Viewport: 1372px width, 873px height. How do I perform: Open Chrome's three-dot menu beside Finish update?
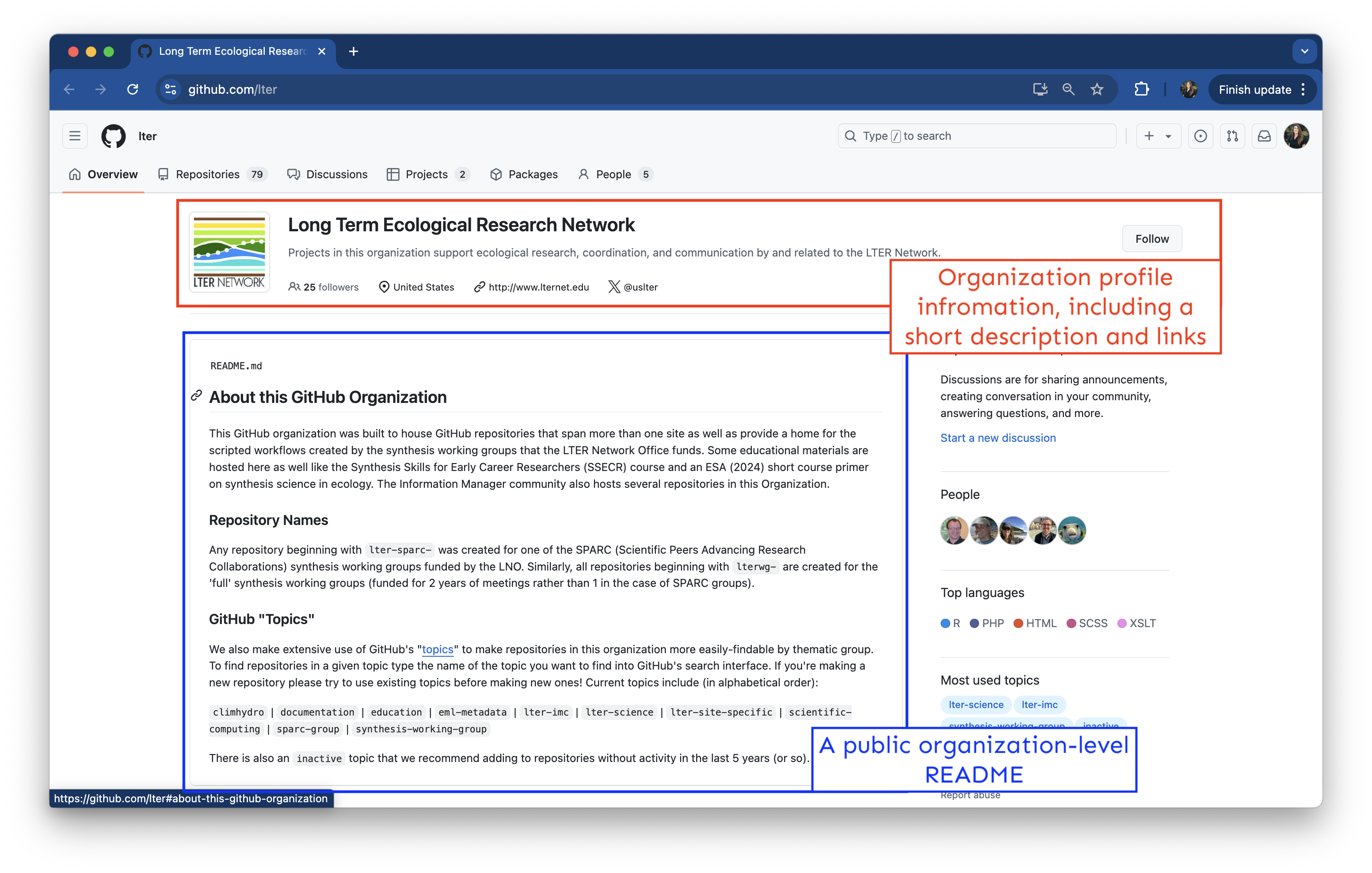(x=1303, y=89)
